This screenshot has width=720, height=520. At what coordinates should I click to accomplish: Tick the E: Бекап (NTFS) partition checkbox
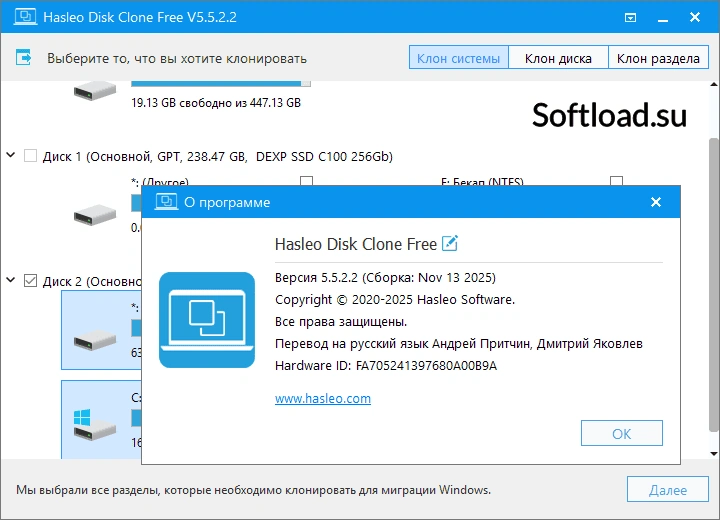616,181
